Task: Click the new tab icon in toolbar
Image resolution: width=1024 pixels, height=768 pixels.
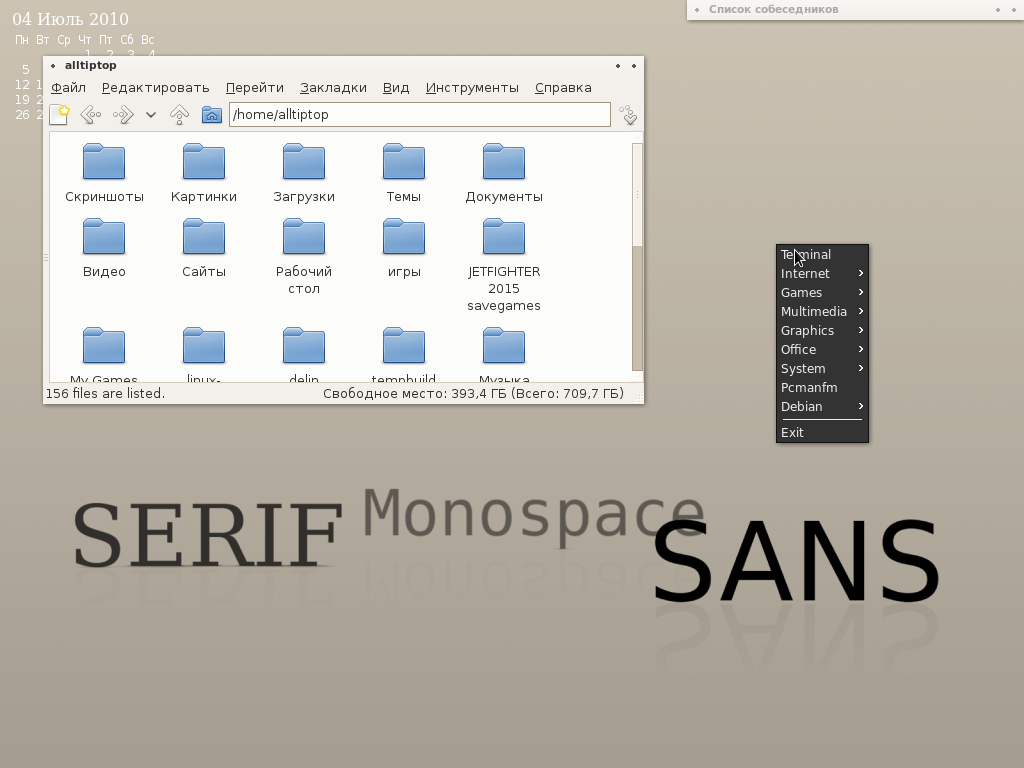Action: (x=59, y=115)
